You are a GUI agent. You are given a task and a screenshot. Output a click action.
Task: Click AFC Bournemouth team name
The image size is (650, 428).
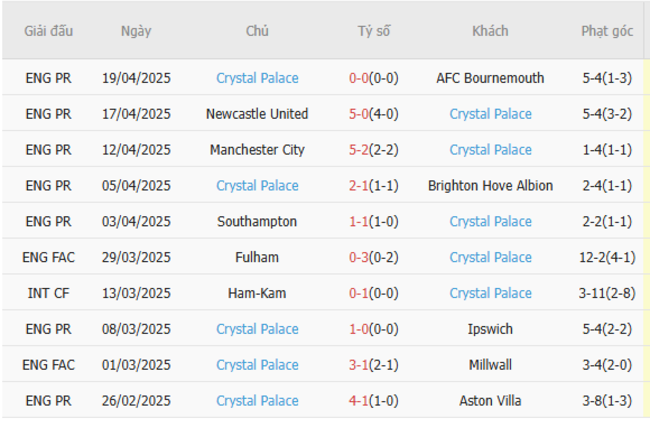[490, 78]
